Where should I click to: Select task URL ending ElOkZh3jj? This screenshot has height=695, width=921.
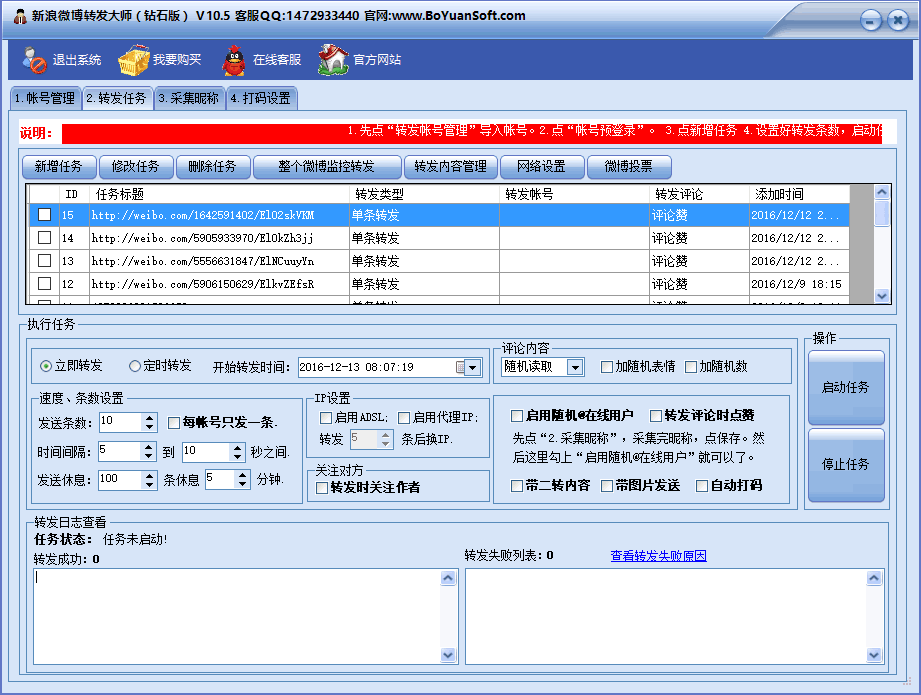click(x=203, y=239)
